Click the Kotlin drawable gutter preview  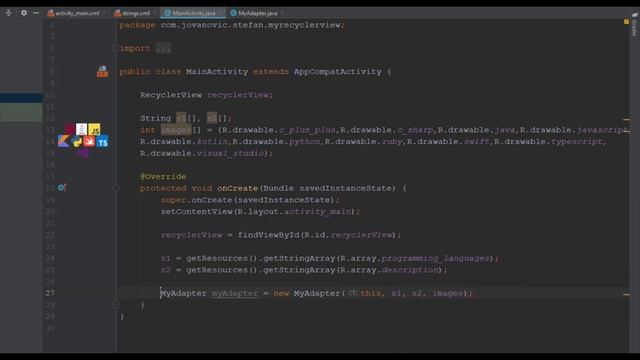pos(63,142)
